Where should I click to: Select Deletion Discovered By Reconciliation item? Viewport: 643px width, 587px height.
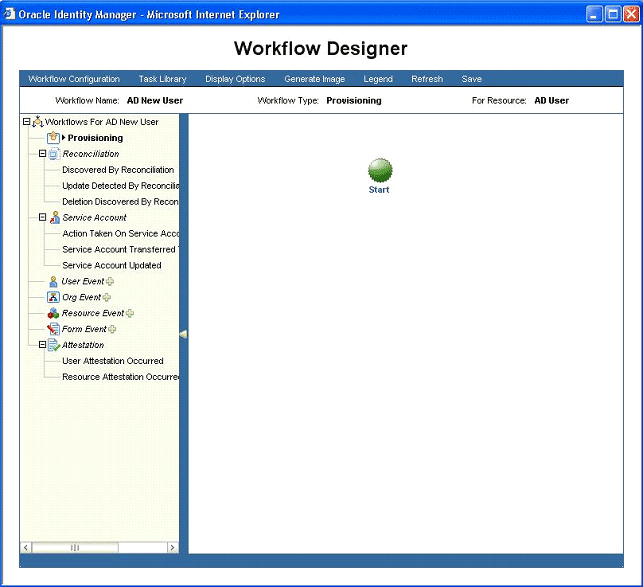click(x=120, y=202)
